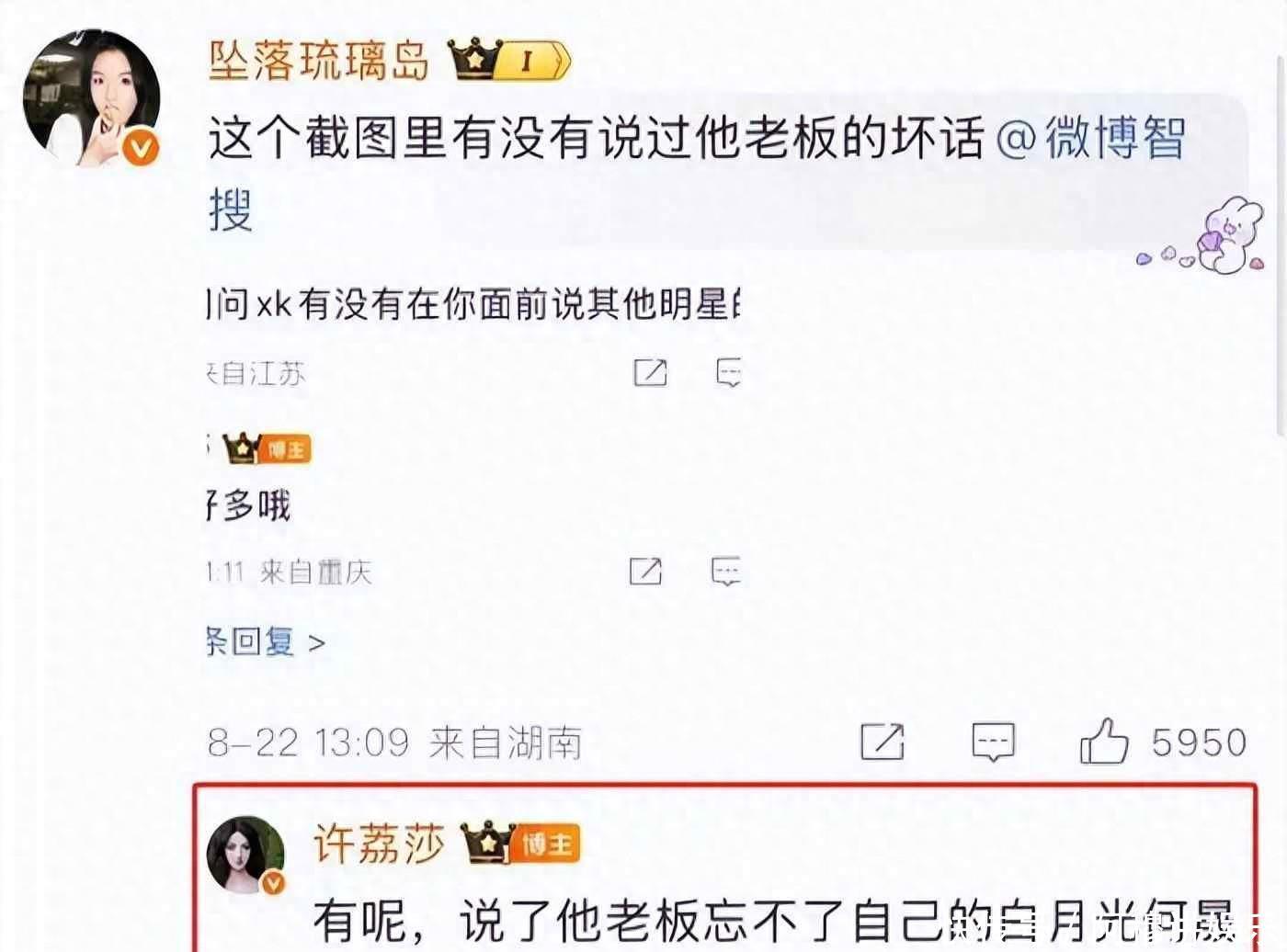The height and width of the screenshot is (952, 1287).
Task: Open the top commenter's profile avatar
Action: (92, 98)
